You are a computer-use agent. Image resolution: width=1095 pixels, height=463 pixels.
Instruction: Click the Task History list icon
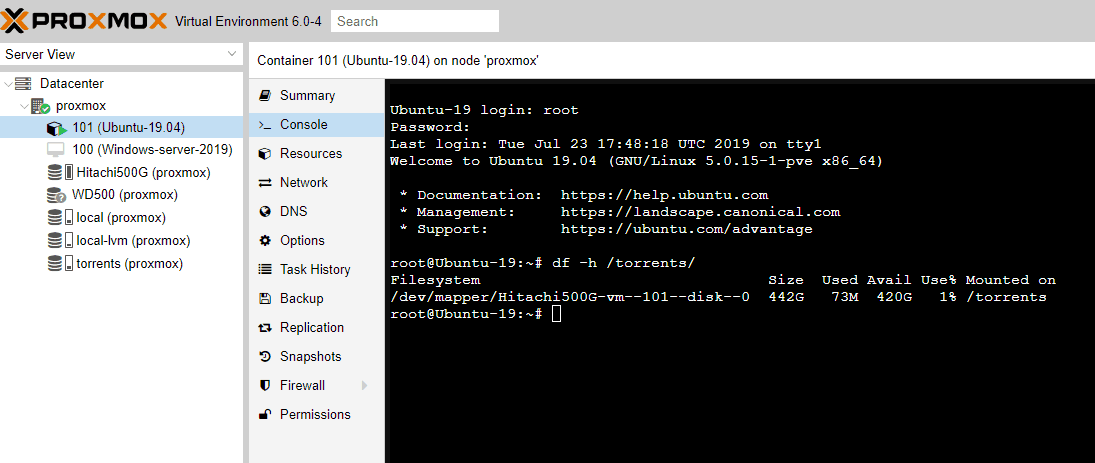tap(265, 270)
